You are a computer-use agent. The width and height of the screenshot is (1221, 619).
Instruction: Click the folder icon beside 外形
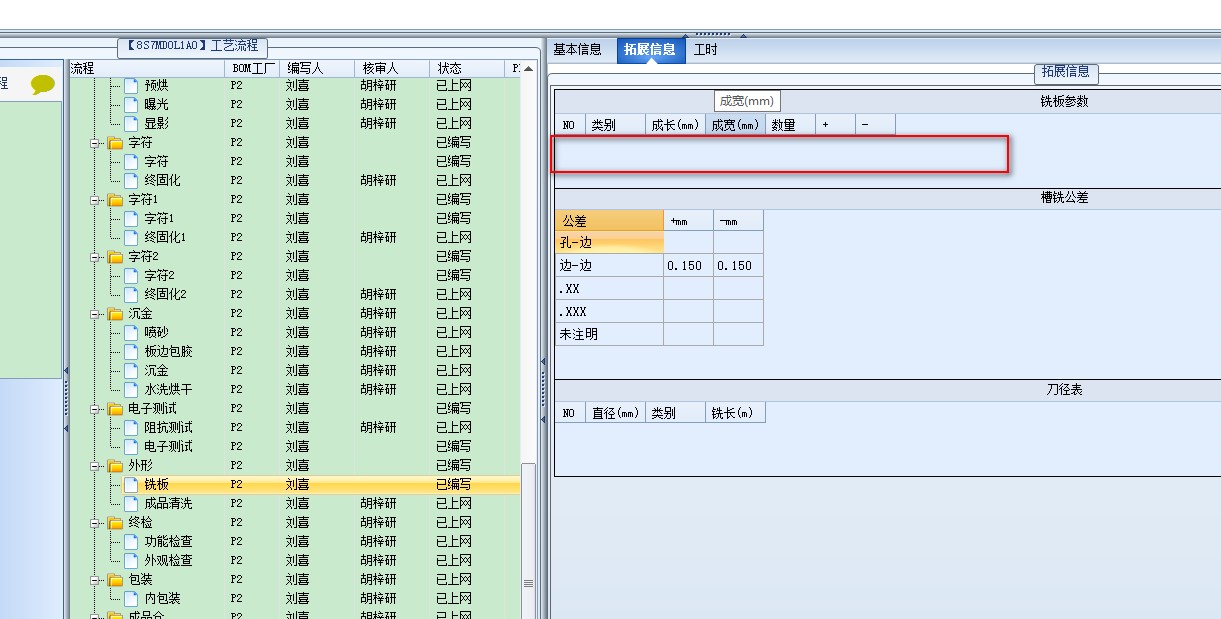coord(115,466)
